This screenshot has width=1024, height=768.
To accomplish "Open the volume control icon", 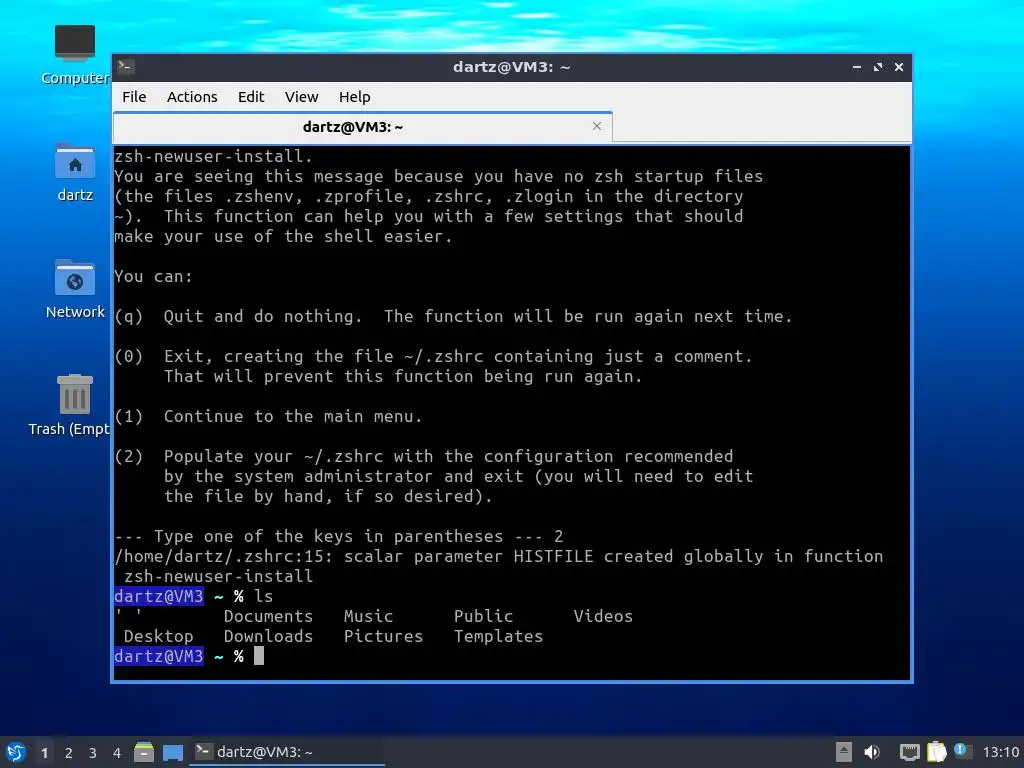I will [x=872, y=752].
